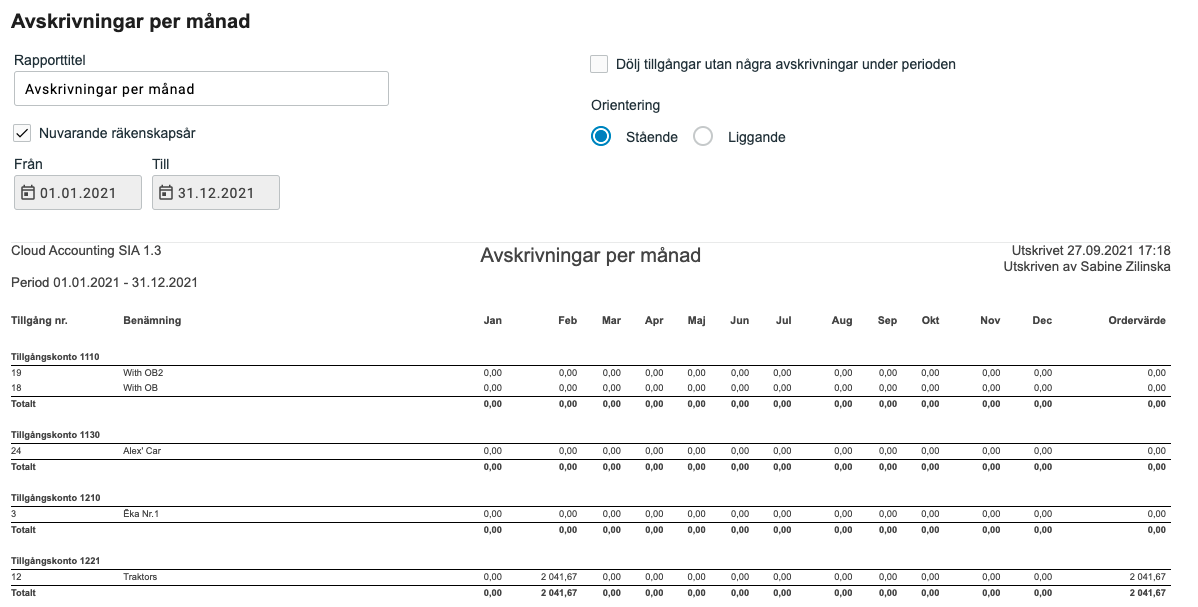Choose the Liggande orientation radio button
1198x607 pixels.
(703, 137)
